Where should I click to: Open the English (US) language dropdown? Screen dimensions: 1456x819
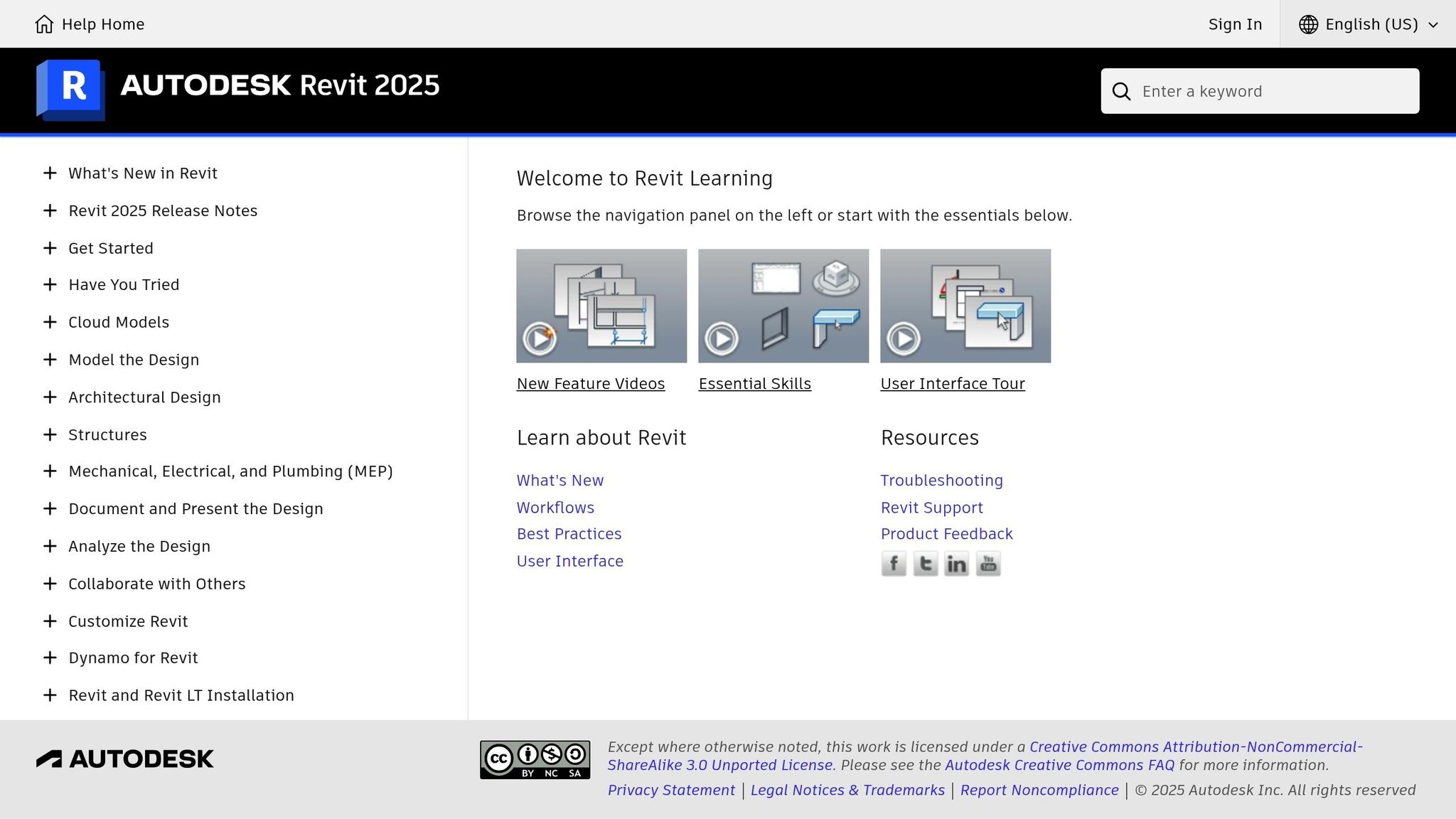click(1369, 24)
